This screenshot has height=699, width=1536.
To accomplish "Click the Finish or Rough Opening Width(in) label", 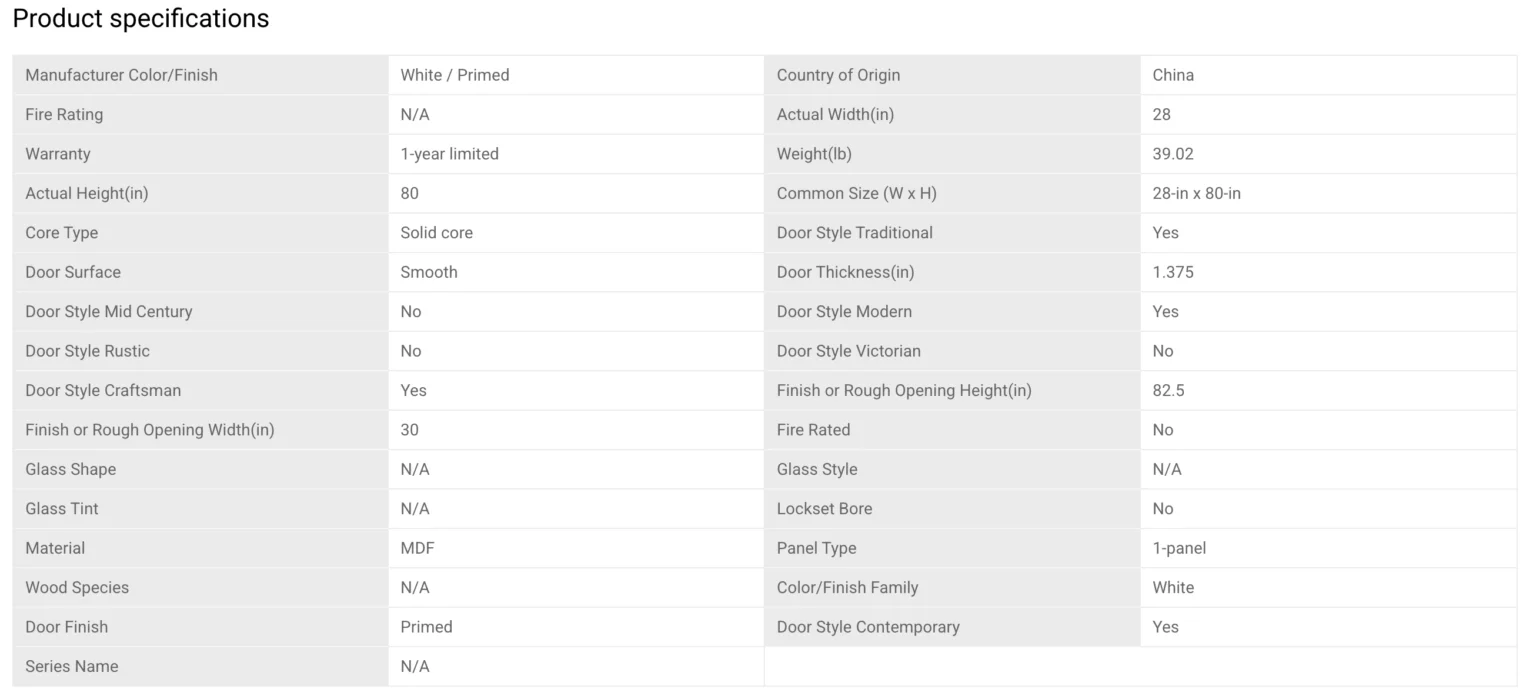I will [x=150, y=430].
